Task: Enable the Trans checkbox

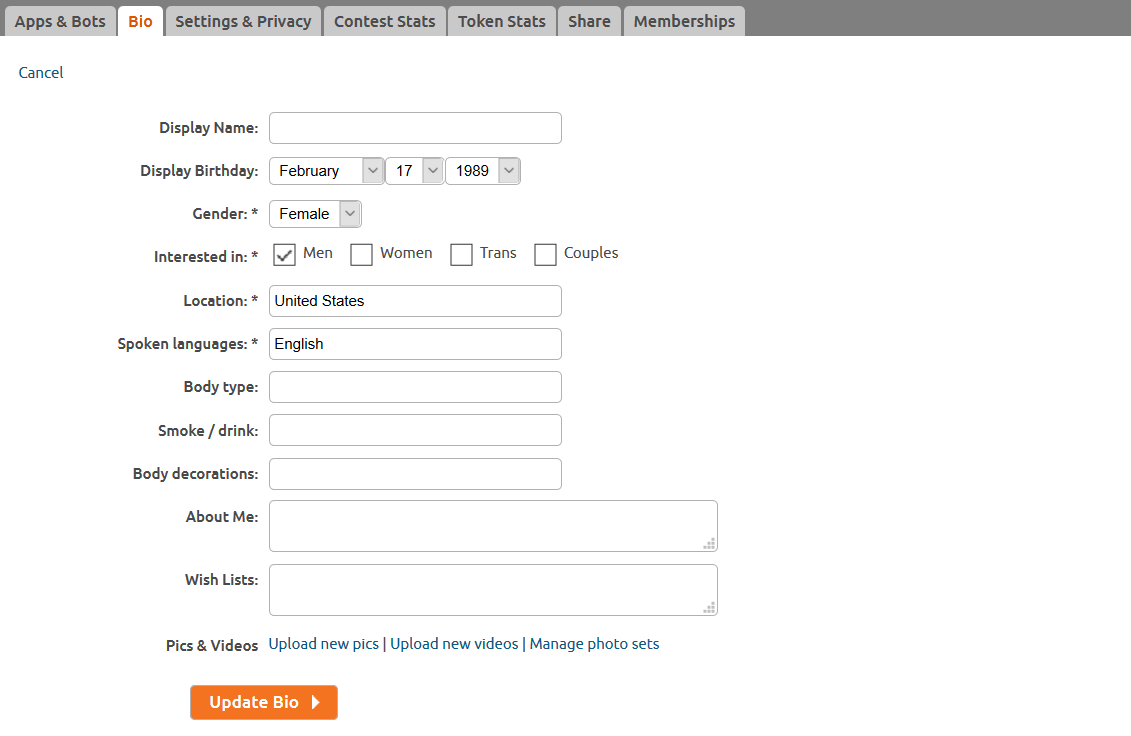Action: pos(461,255)
